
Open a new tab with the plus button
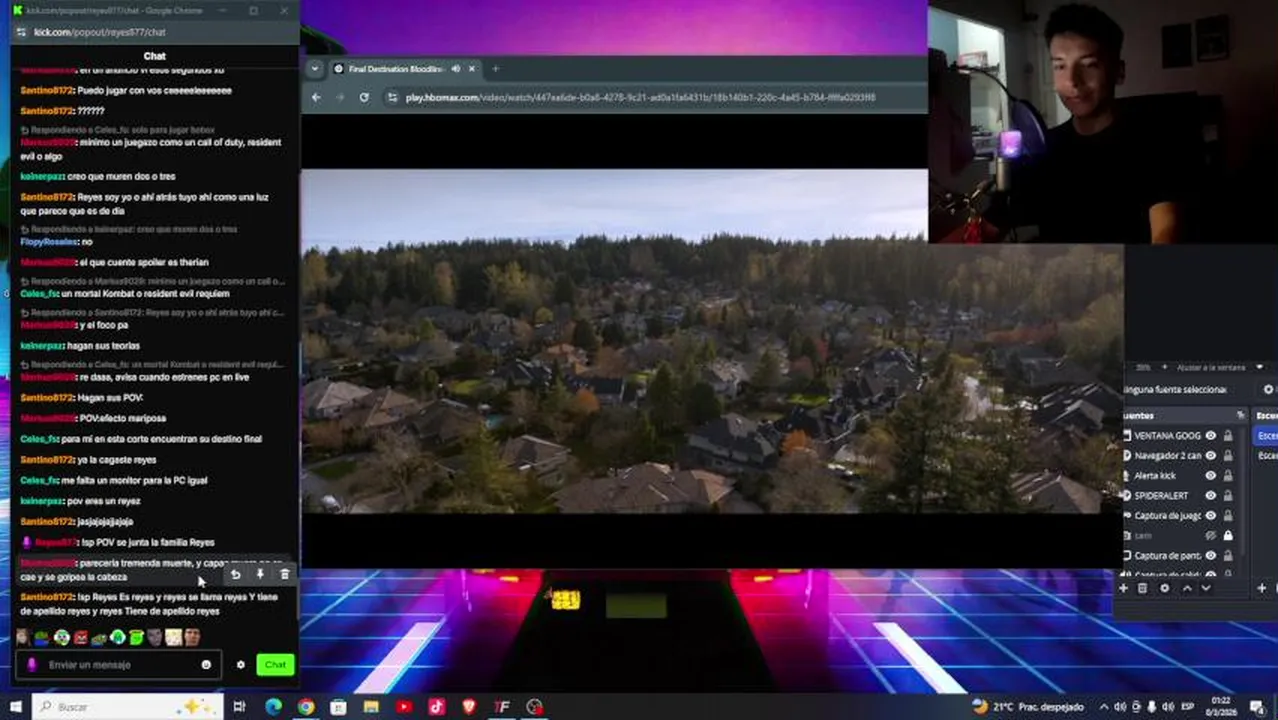coord(495,69)
